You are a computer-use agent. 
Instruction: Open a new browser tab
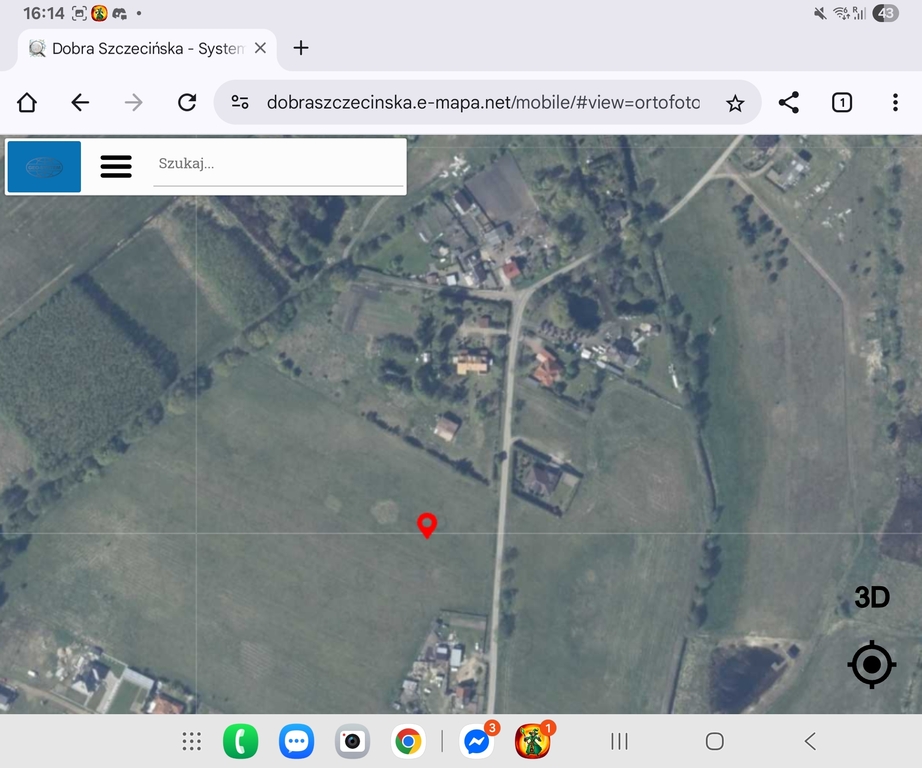301,48
